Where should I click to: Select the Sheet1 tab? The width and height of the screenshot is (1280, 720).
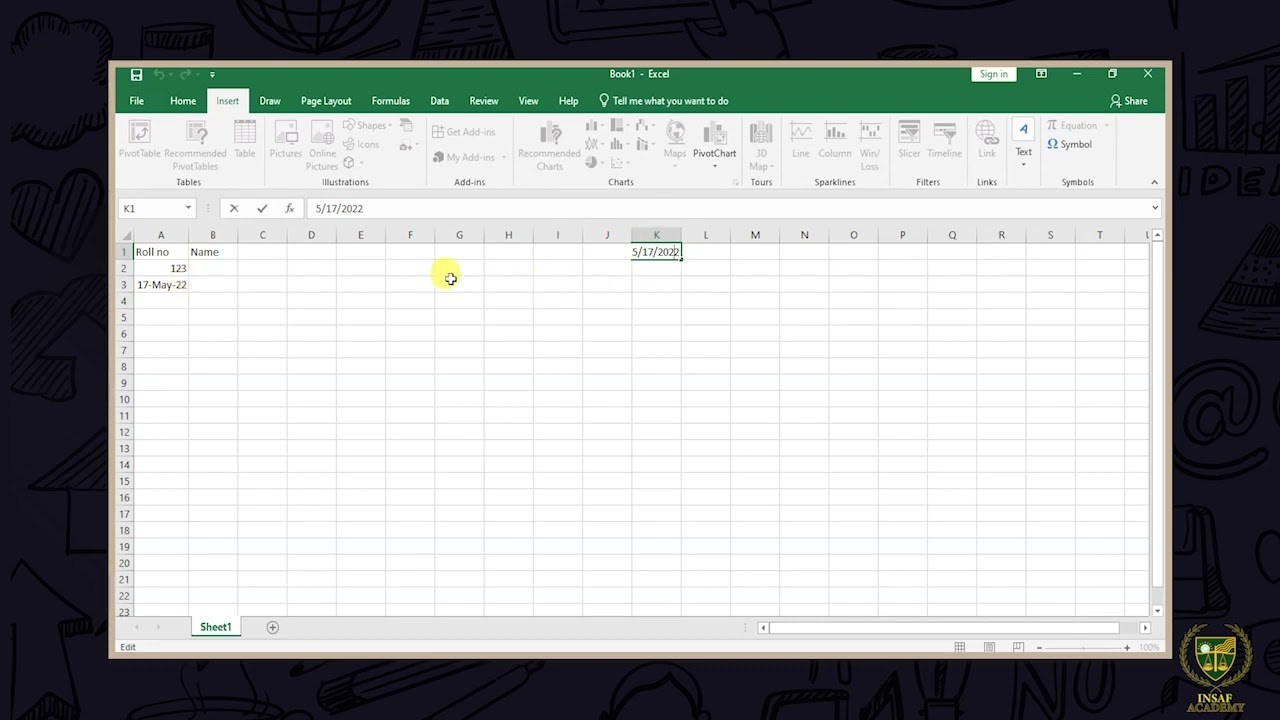[x=215, y=627]
